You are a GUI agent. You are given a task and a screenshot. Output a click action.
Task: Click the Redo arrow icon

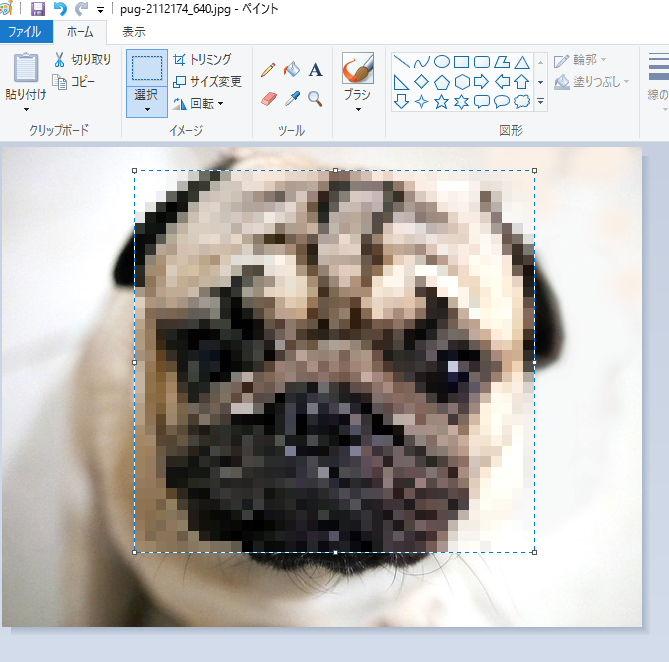(x=81, y=9)
